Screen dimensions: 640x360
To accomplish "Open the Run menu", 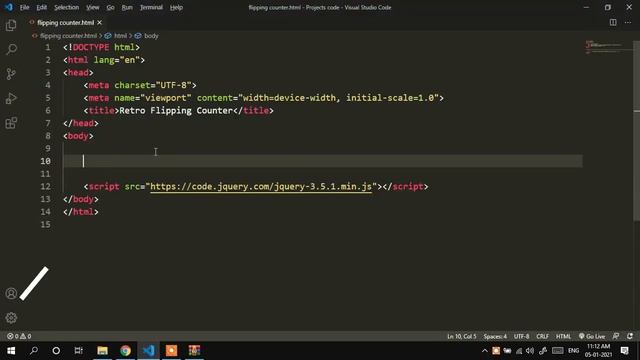I will pos(127,7).
